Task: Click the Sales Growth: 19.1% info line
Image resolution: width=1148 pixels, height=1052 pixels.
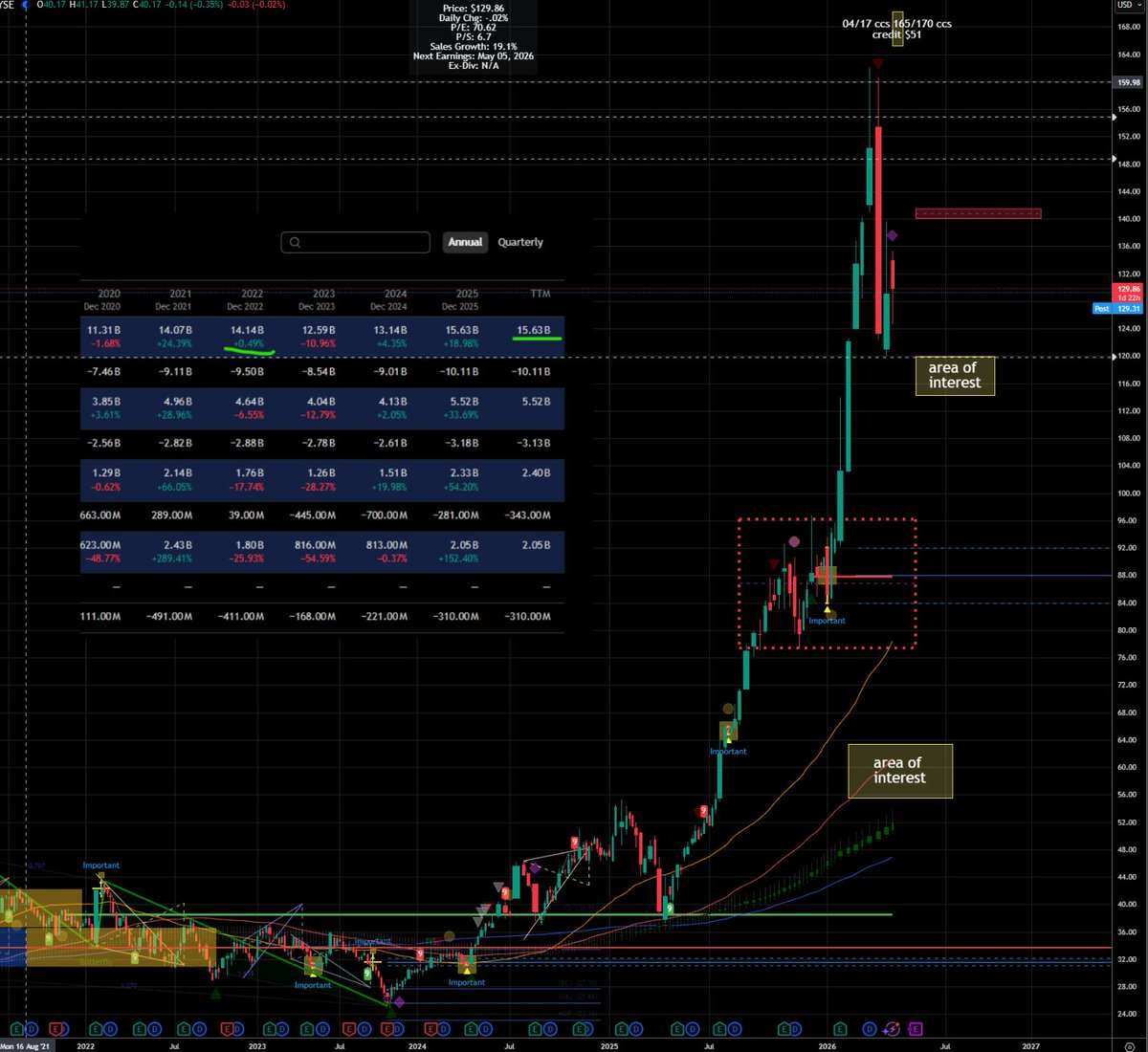Action: tap(474, 47)
